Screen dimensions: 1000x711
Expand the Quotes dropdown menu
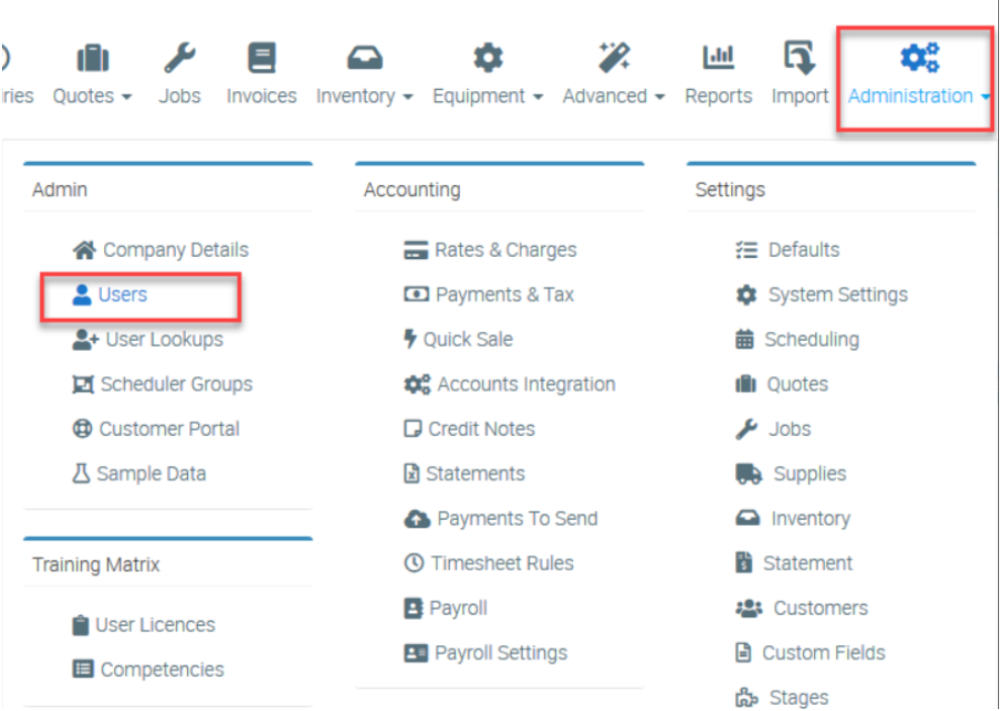(92, 96)
